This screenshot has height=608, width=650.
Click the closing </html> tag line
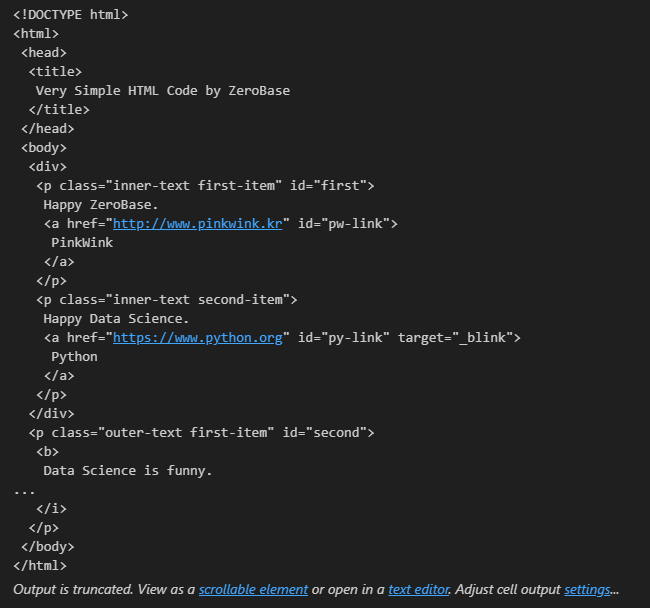click(x=40, y=566)
